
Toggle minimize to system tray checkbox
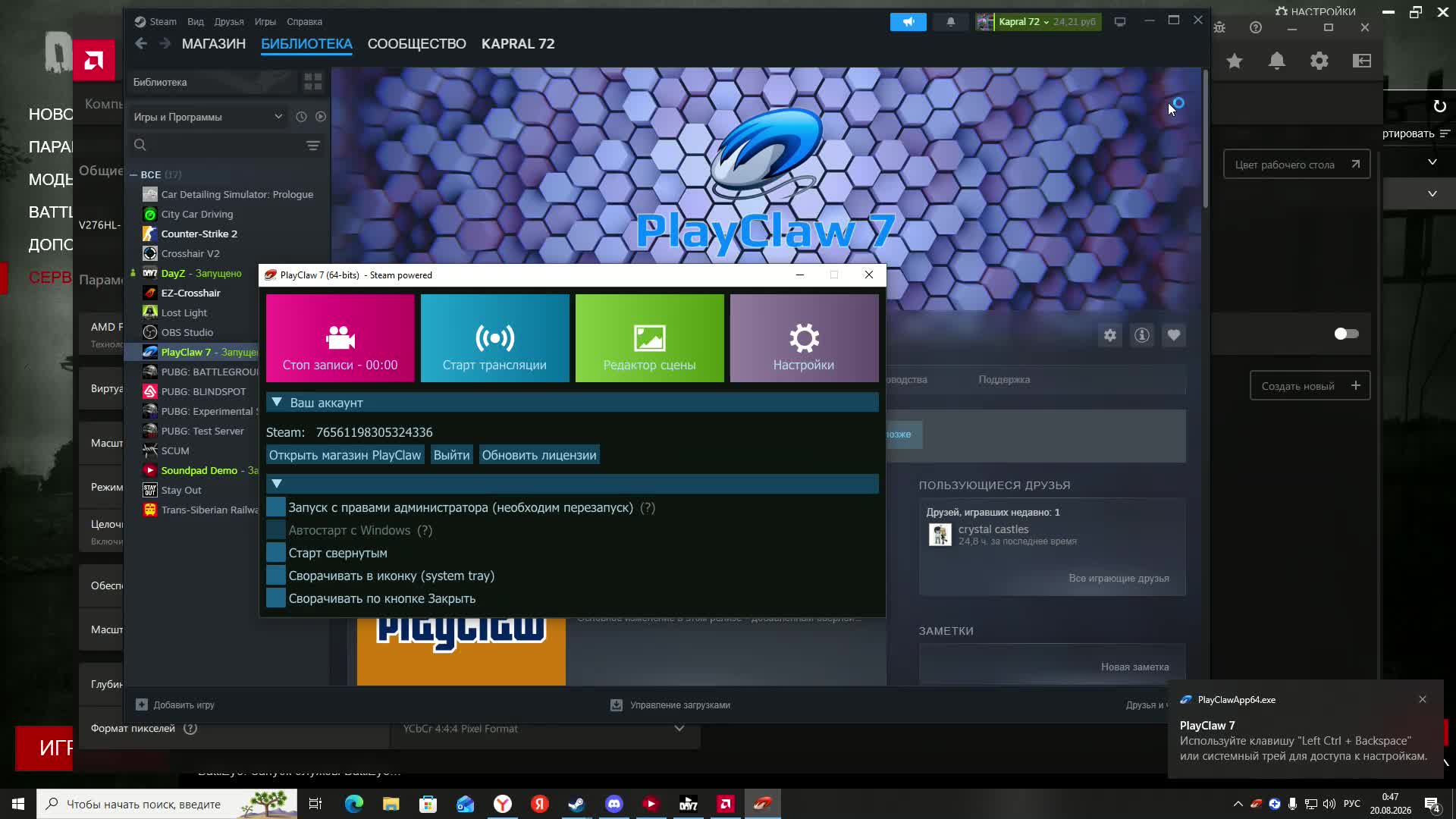tap(276, 576)
